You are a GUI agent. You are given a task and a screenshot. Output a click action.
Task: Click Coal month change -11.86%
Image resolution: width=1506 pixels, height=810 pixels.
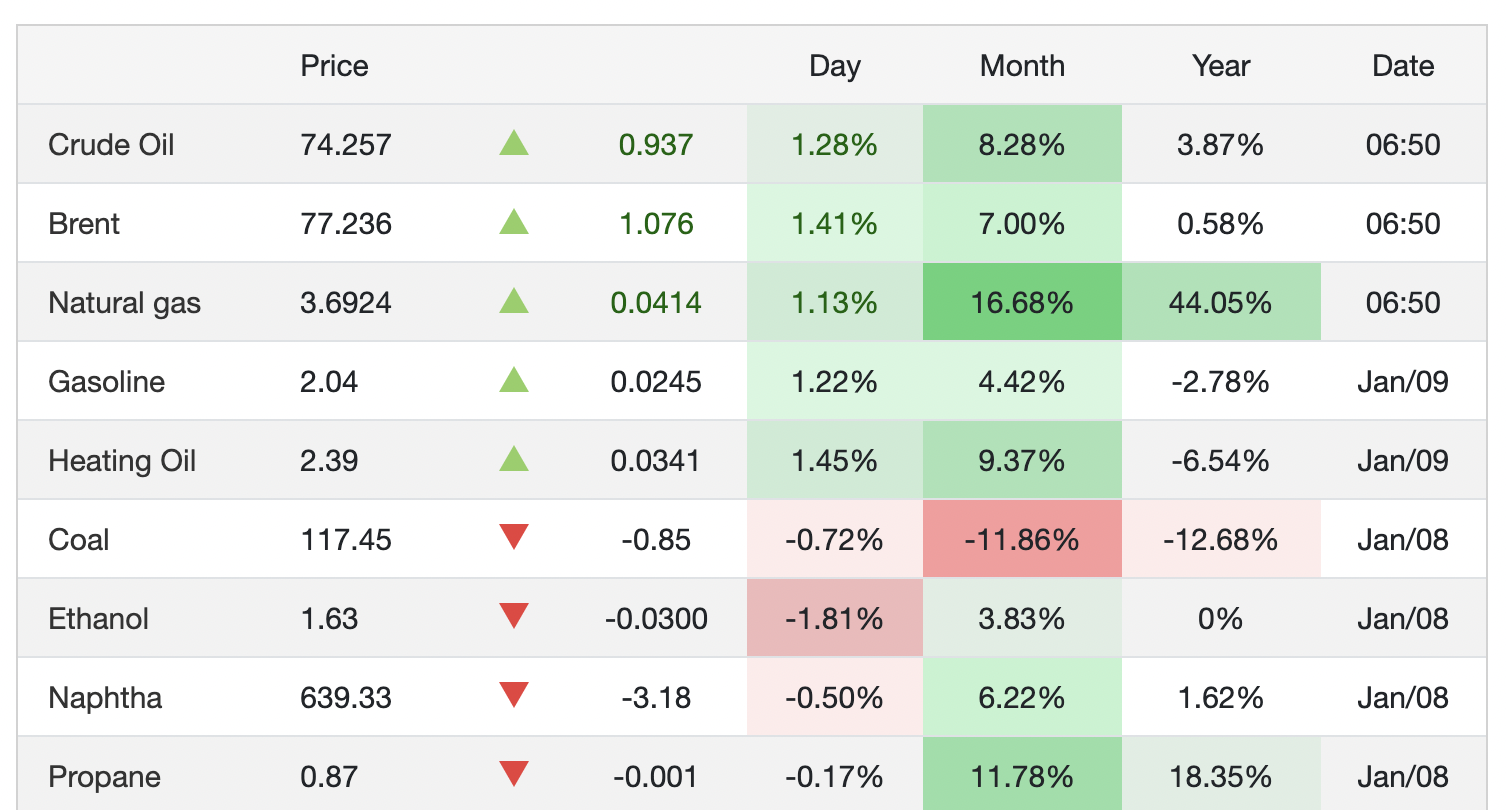coord(1022,540)
